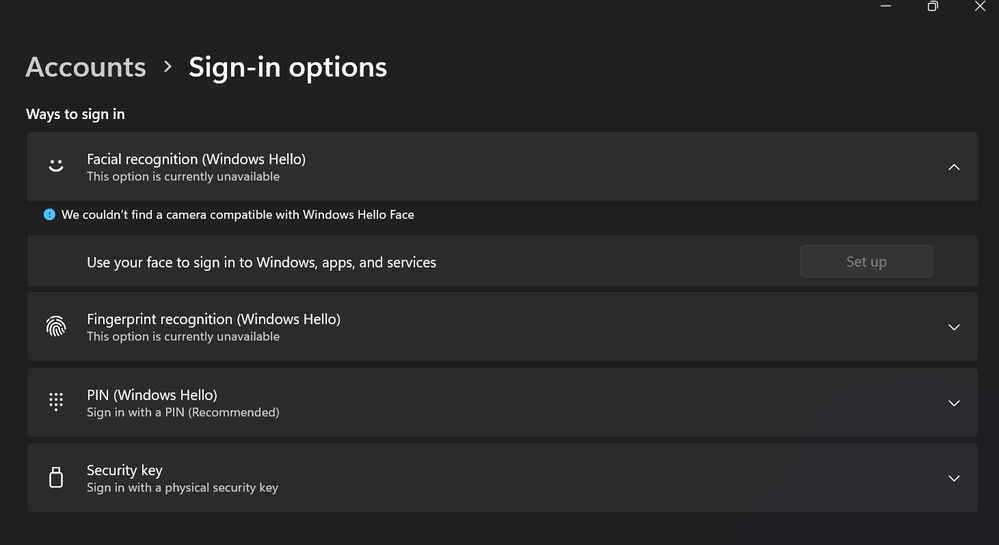The image size is (999, 545).
Task: Select Facial recognition (Windows Hello) title
Action: (x=196, y=159)
